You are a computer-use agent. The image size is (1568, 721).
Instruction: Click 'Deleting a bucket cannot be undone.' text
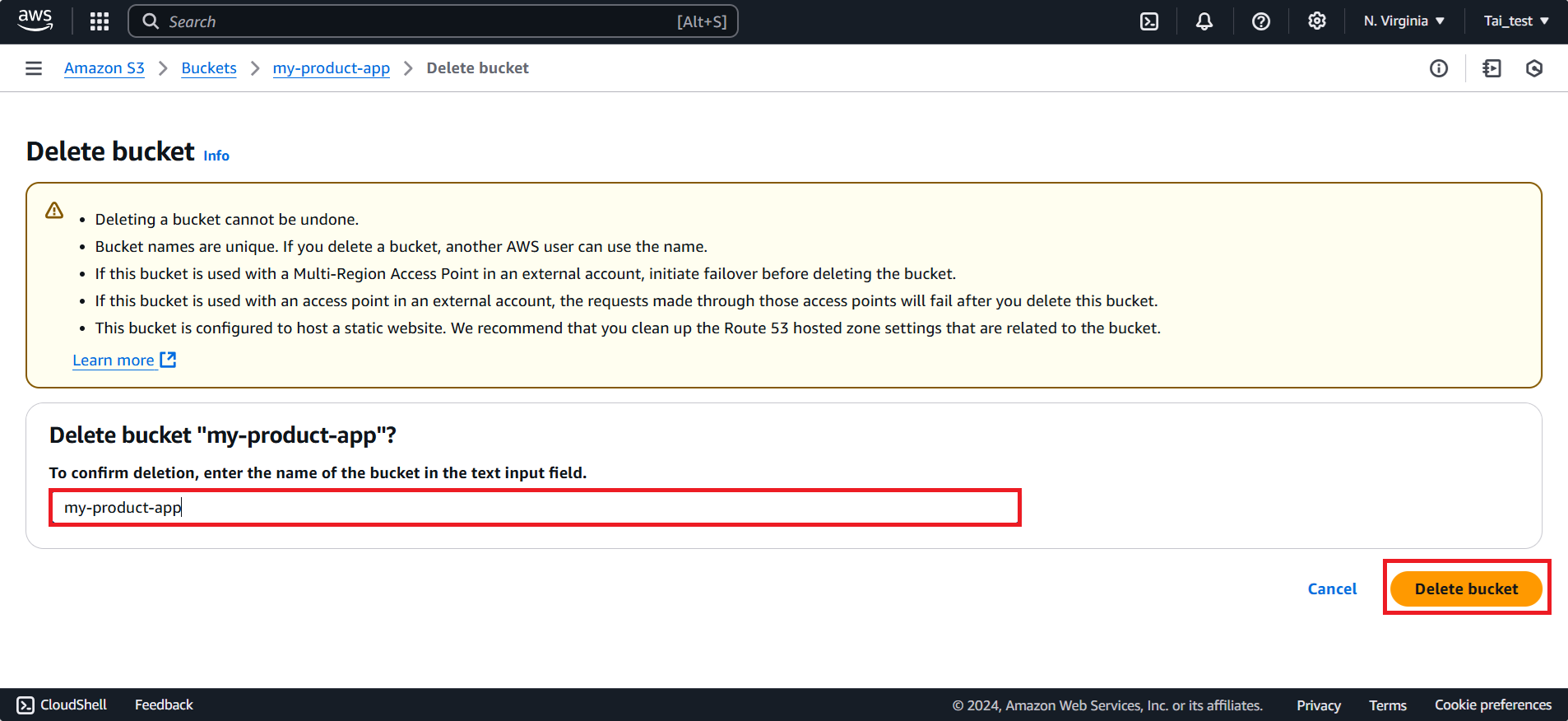227,220
